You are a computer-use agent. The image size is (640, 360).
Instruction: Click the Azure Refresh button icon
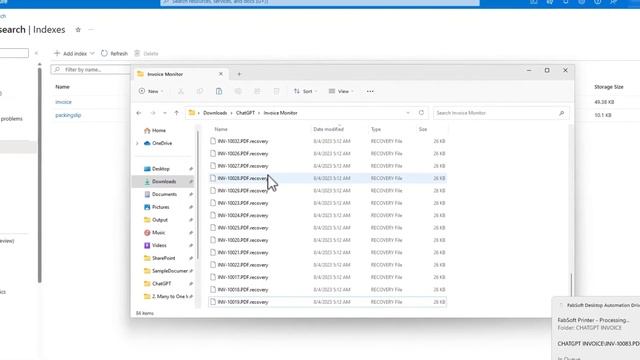point(104,53)
